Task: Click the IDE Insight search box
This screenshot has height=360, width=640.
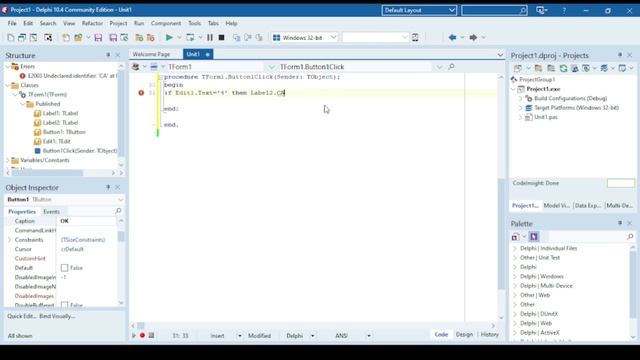Action: click(494, 10)
